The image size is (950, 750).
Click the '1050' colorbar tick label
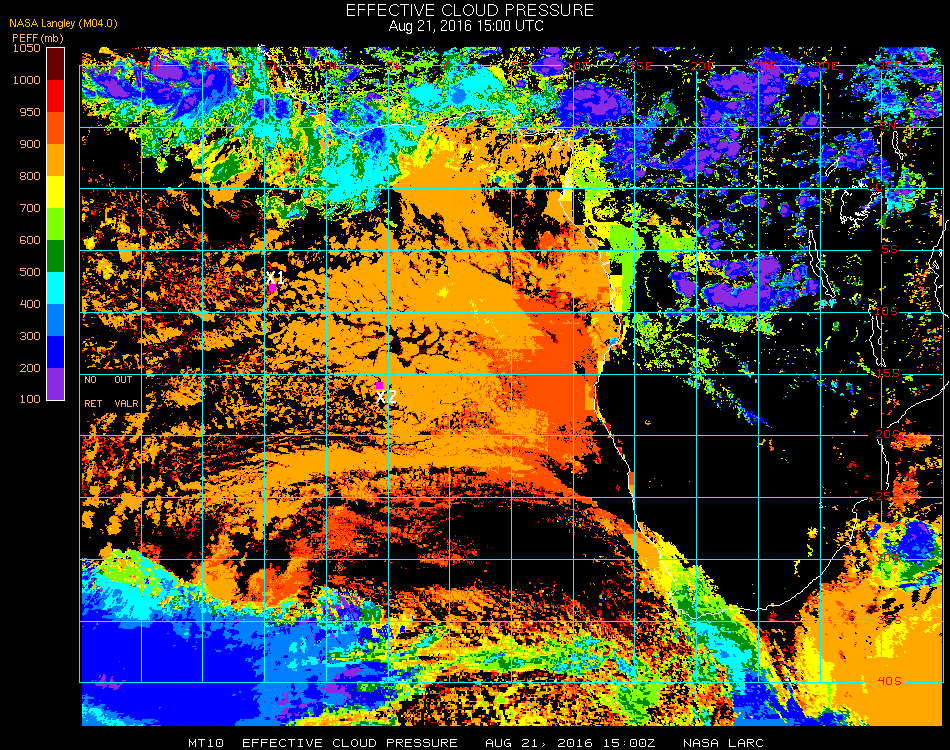point(27,48)
